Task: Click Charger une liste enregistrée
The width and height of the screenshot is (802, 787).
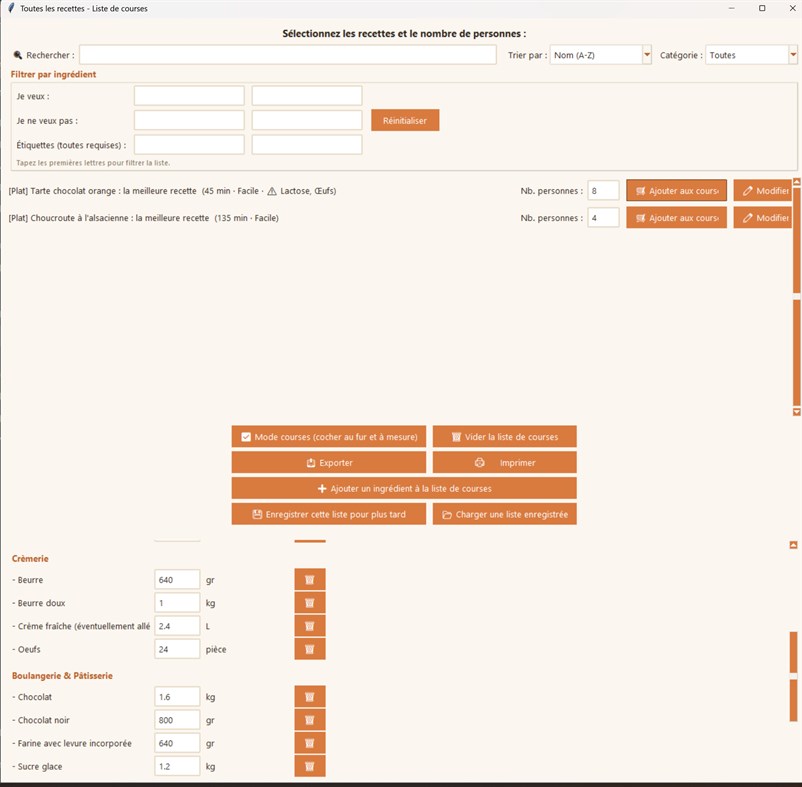Action: pyautogui.click(x=504, y=514)
